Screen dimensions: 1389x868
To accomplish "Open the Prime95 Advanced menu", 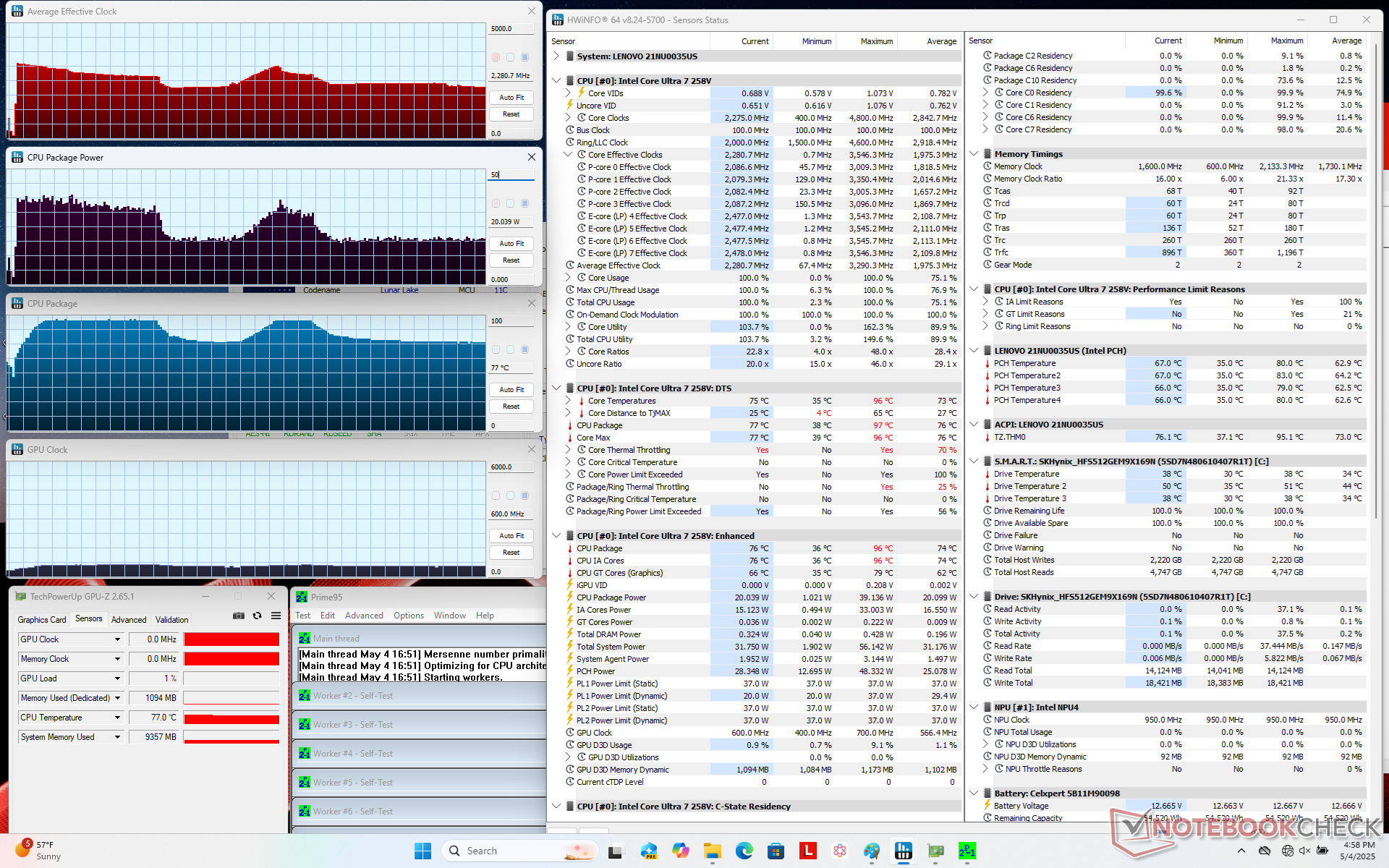I will coord(364,616).
